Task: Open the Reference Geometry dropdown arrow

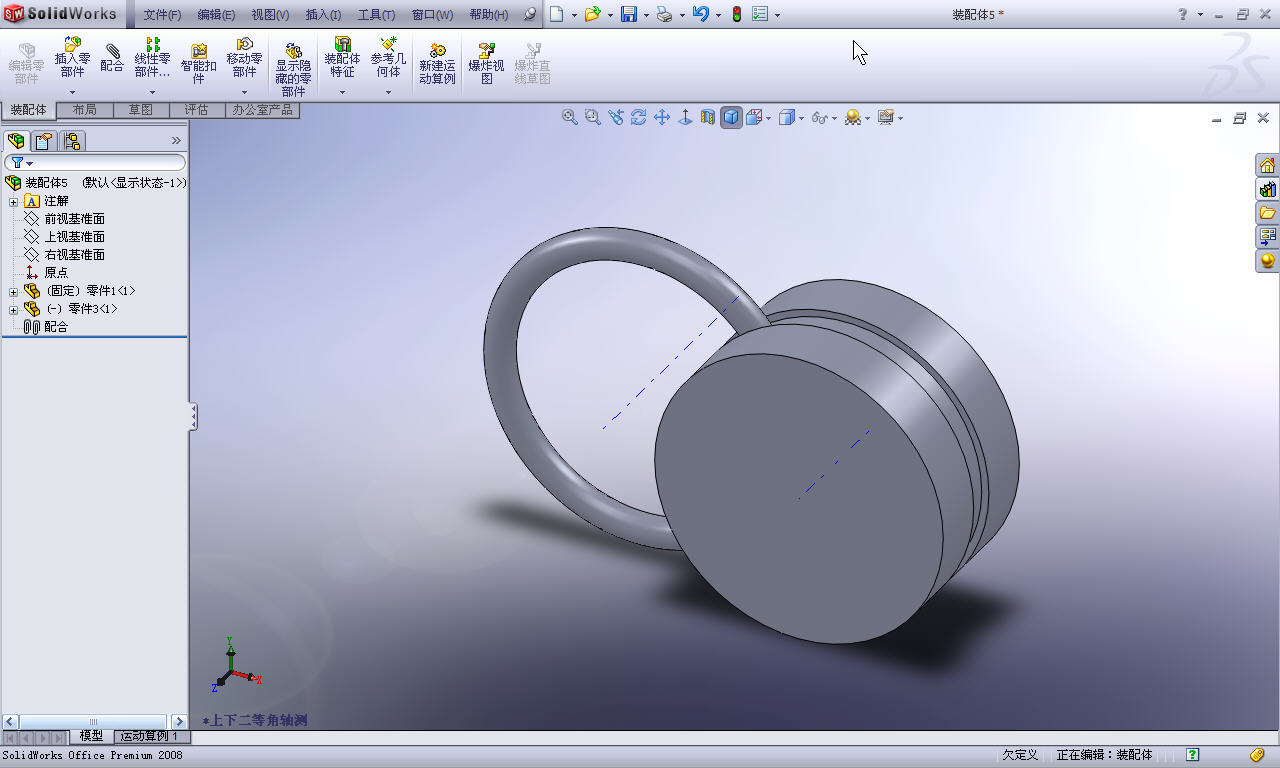Action: [389, 93]
